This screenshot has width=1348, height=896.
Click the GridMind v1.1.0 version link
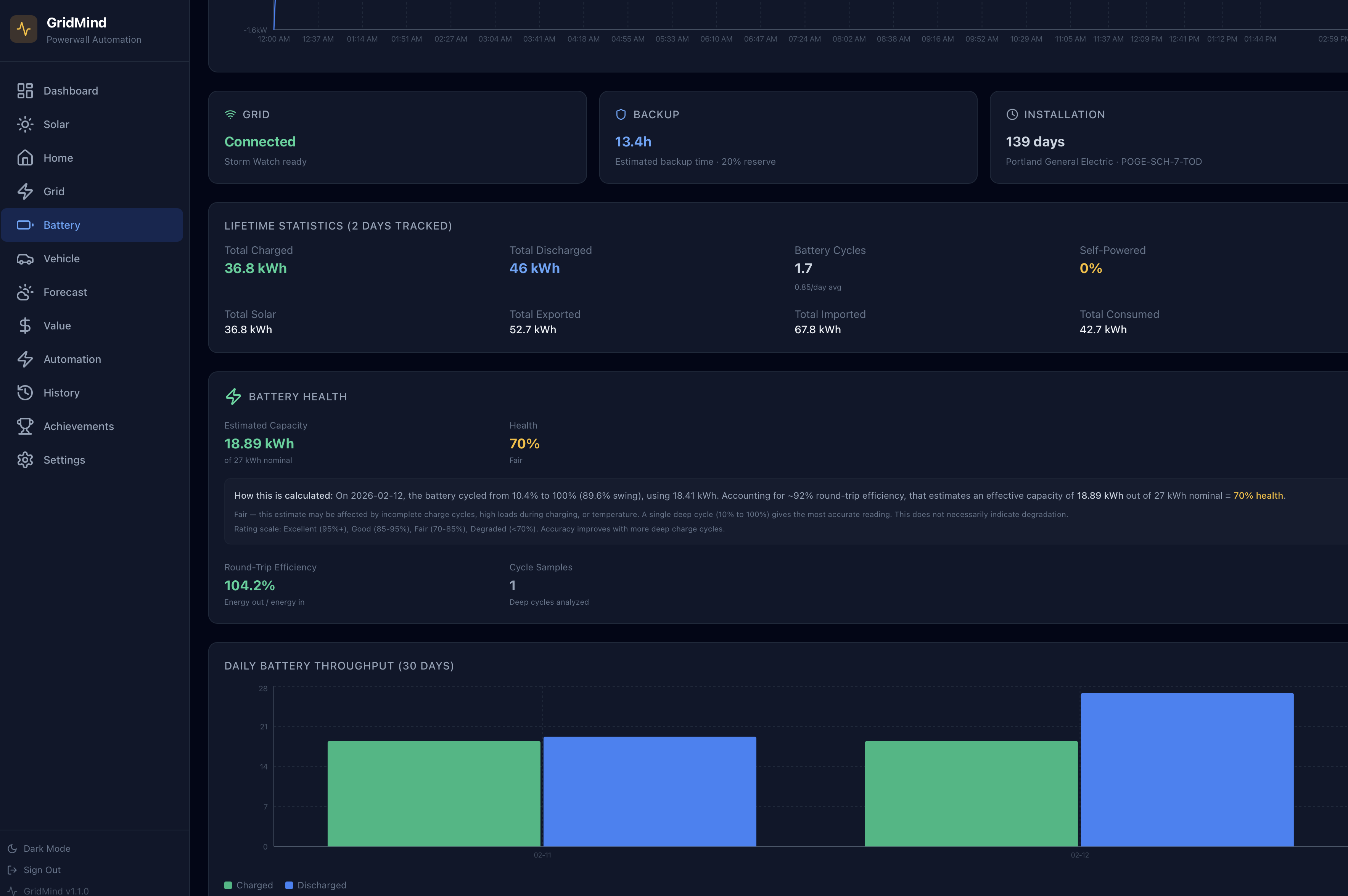coord(55,891)
